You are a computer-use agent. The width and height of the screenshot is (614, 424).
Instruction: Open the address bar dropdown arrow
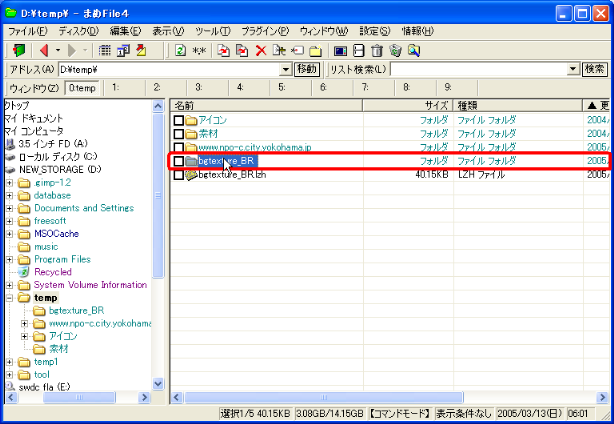[285, 69]
